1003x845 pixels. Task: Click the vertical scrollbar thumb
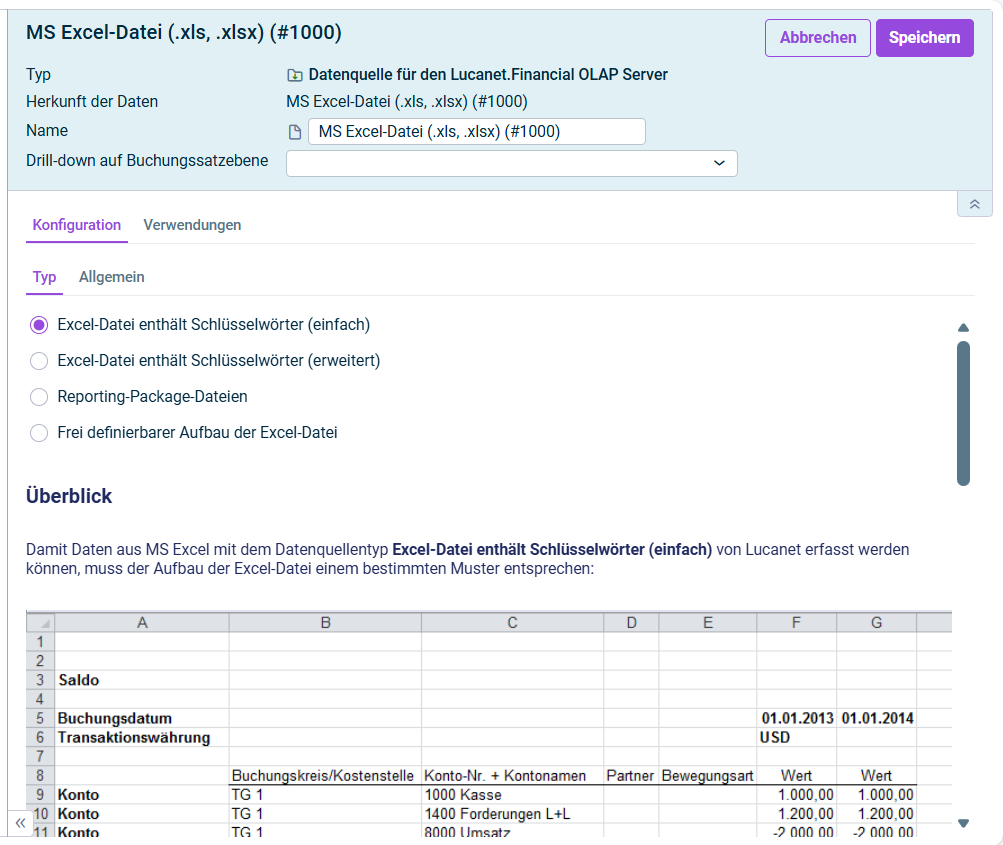click(963, 413)
